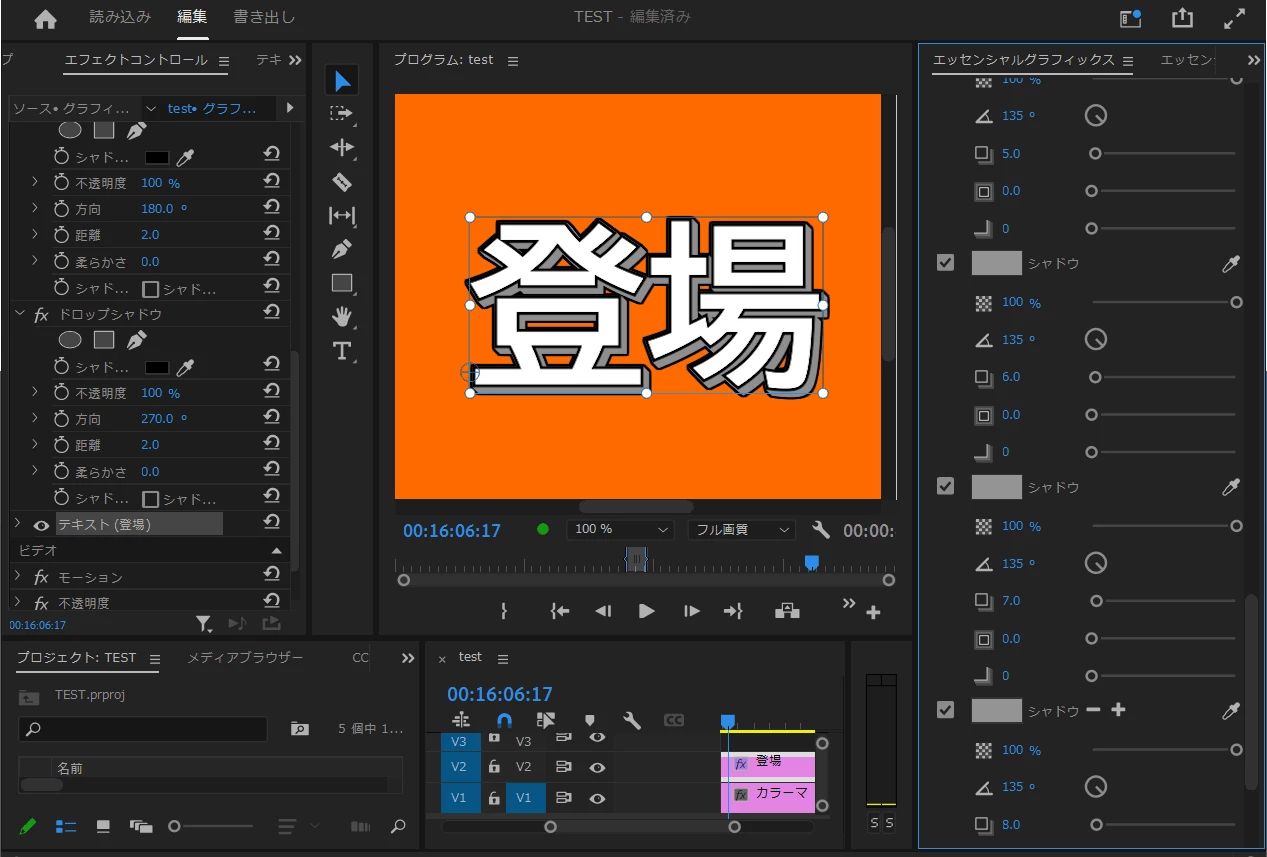This screenshot has width=1267, height=857.
Task: Select the Razor tool
Action: click(x=342, y=182)
